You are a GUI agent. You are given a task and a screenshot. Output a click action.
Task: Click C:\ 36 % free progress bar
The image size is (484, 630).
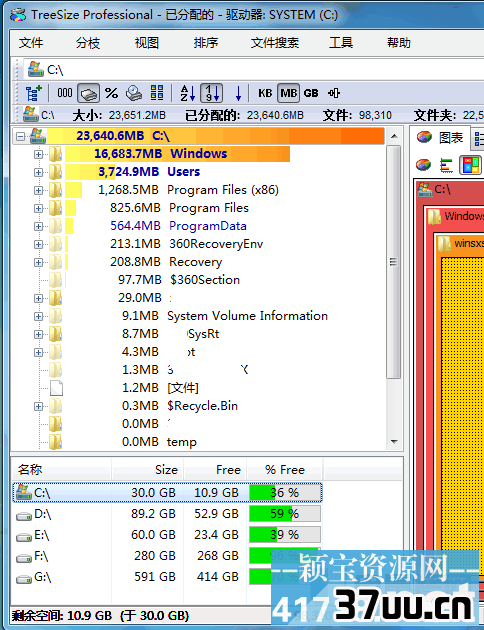(285, 493)
